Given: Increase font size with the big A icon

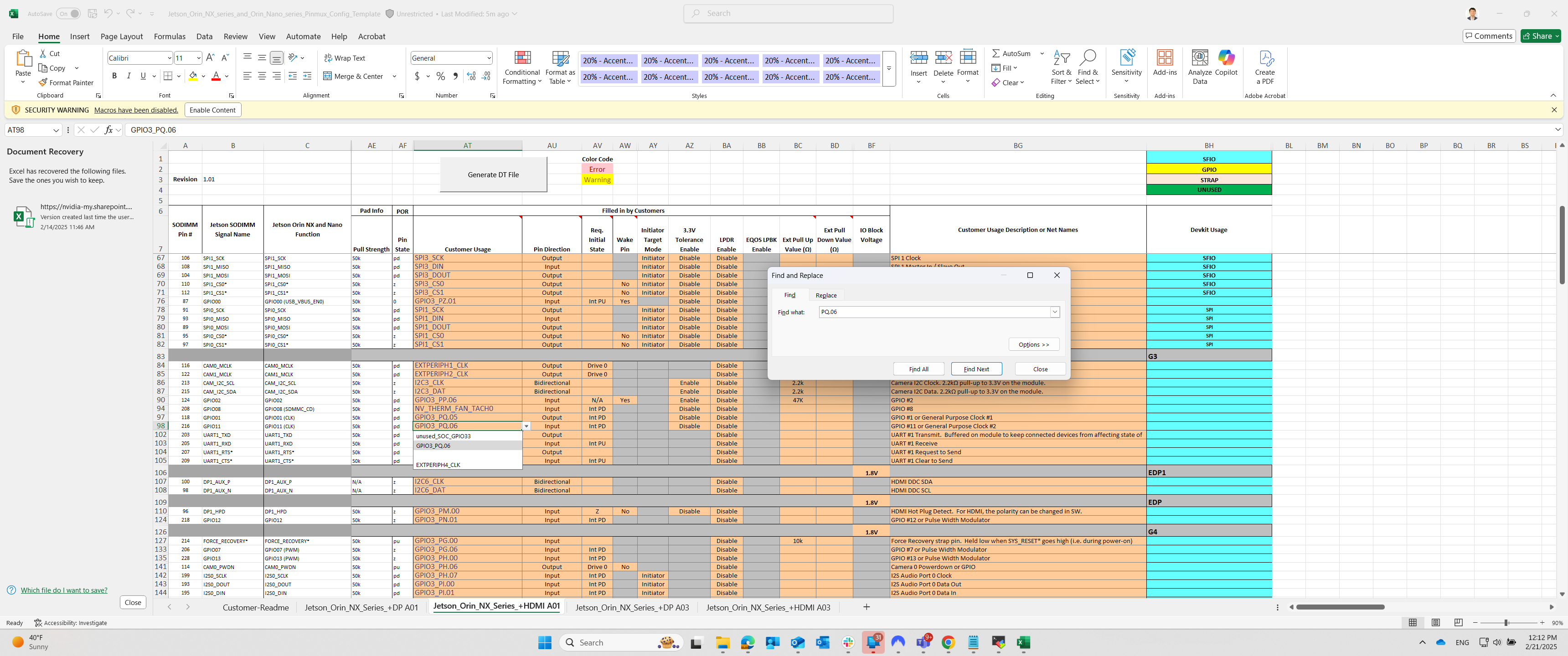Looking at the screenshot, I should (211, 57).
